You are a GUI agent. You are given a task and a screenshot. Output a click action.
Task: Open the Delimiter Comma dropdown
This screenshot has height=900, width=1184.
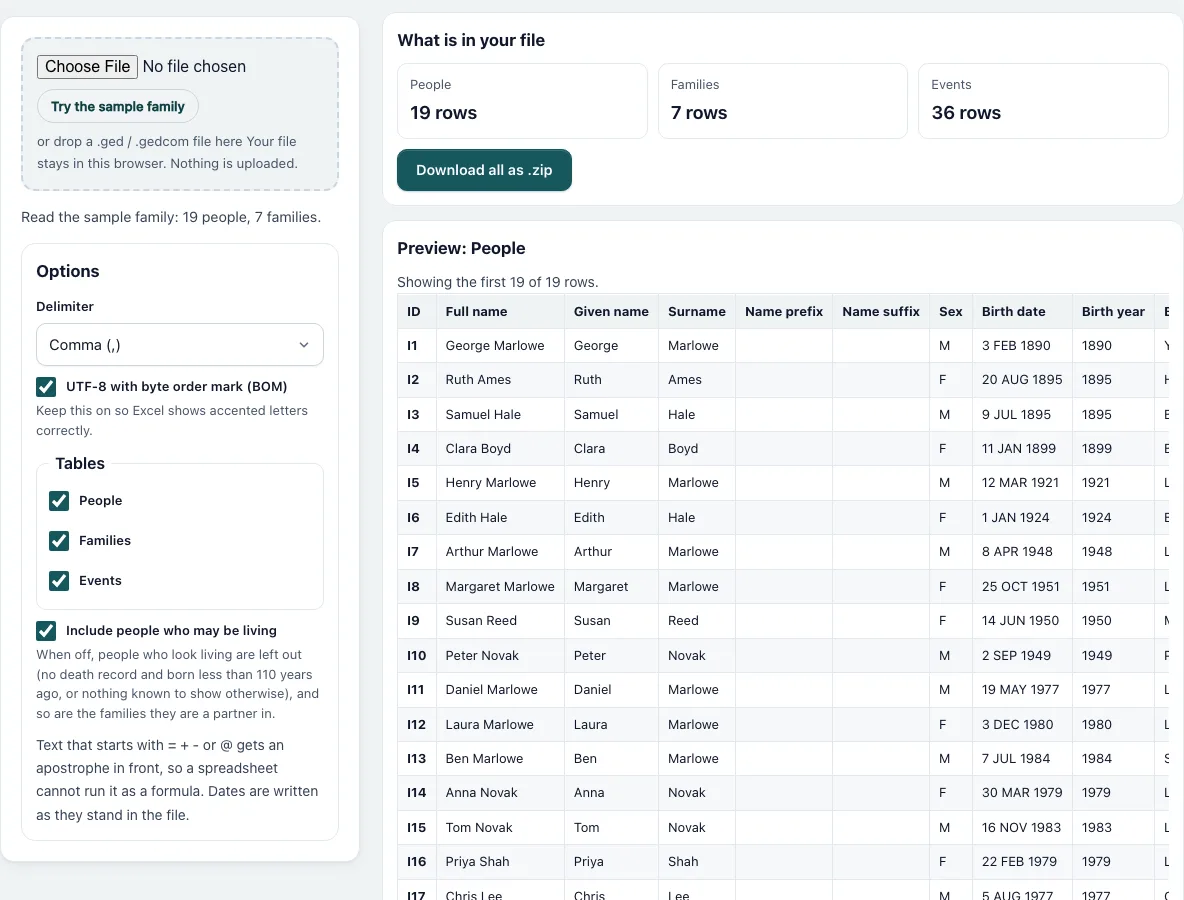click(x=180, y=345)
